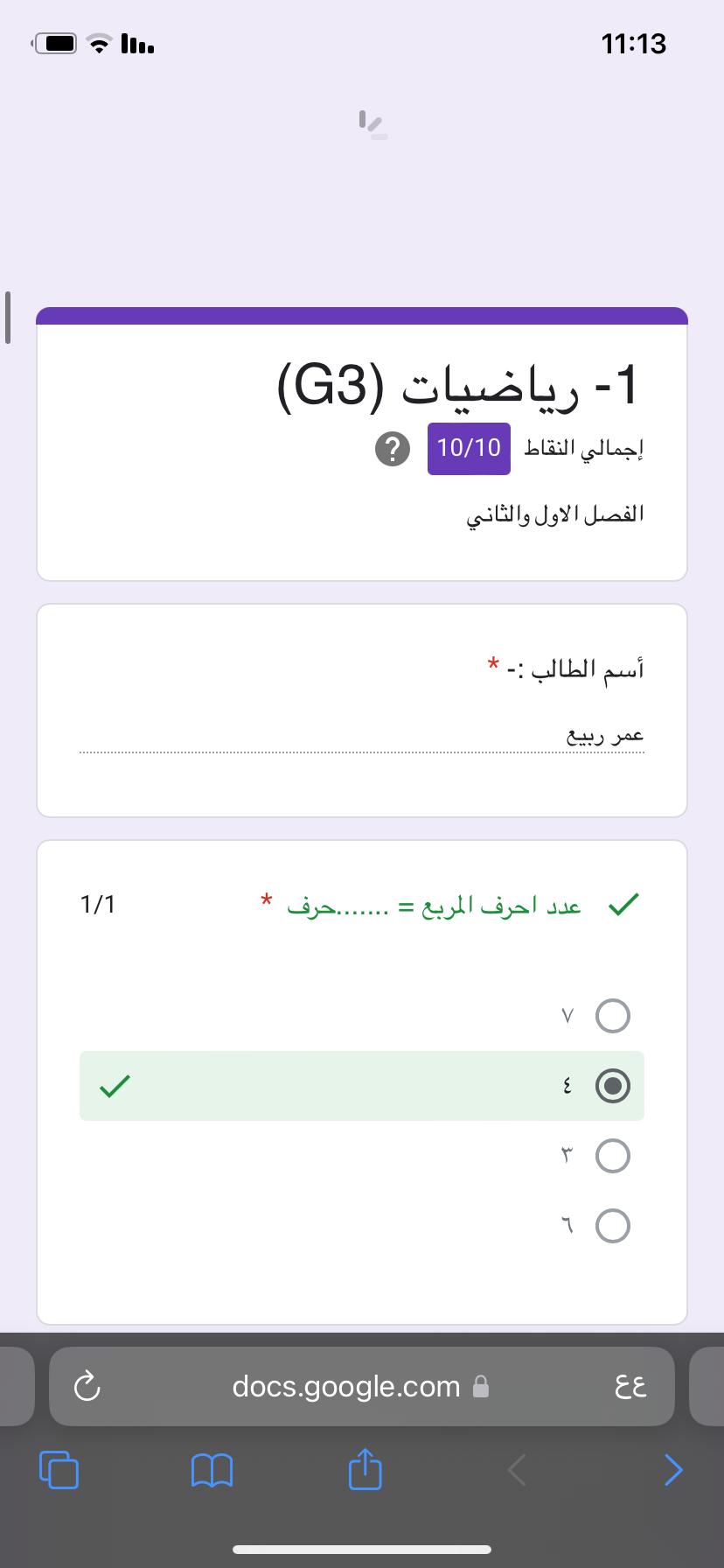Click the student name input field
This screenshot has width=724, height=1568.
[362, 736]
